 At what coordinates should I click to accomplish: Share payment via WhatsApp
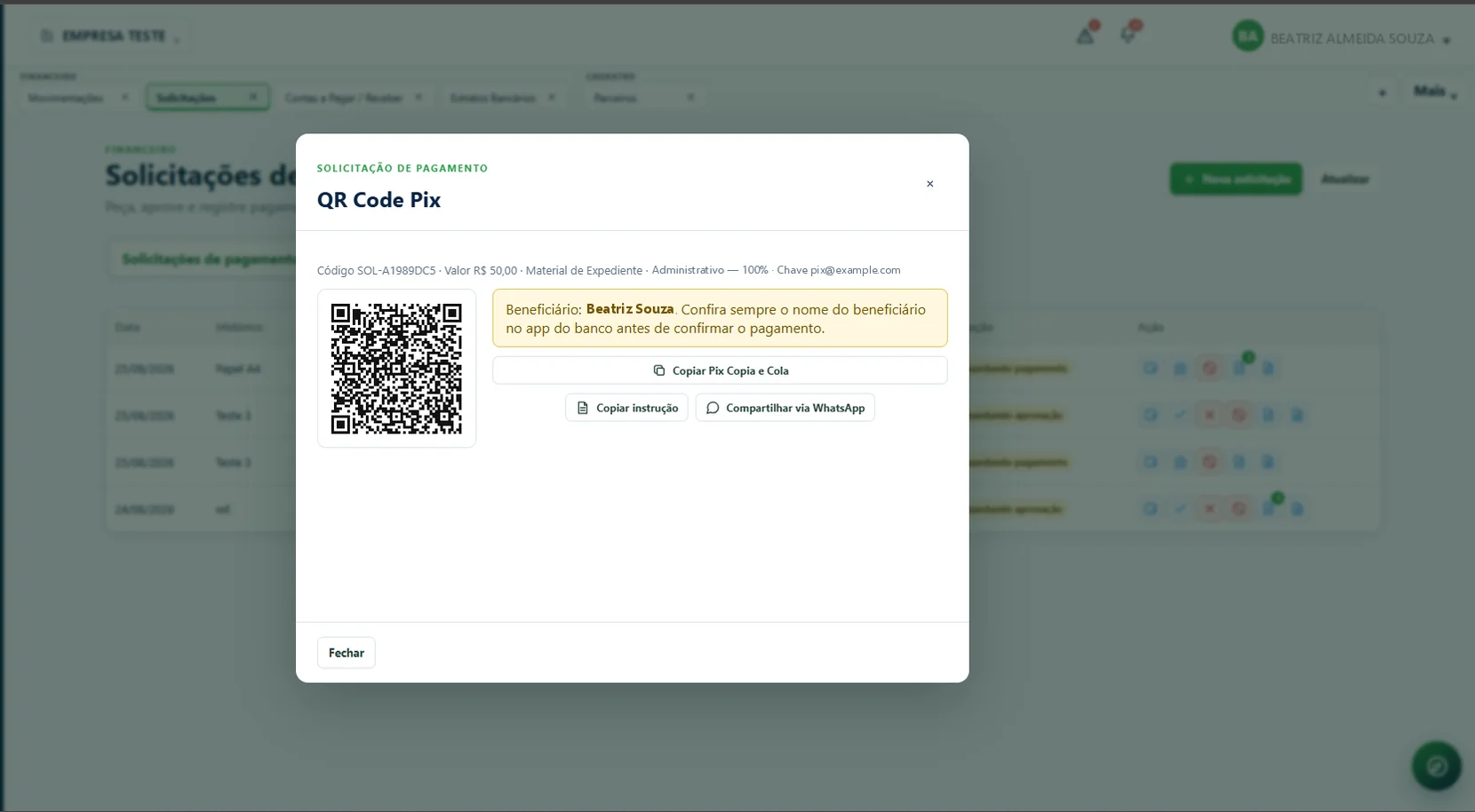click(x=785, y=408)
